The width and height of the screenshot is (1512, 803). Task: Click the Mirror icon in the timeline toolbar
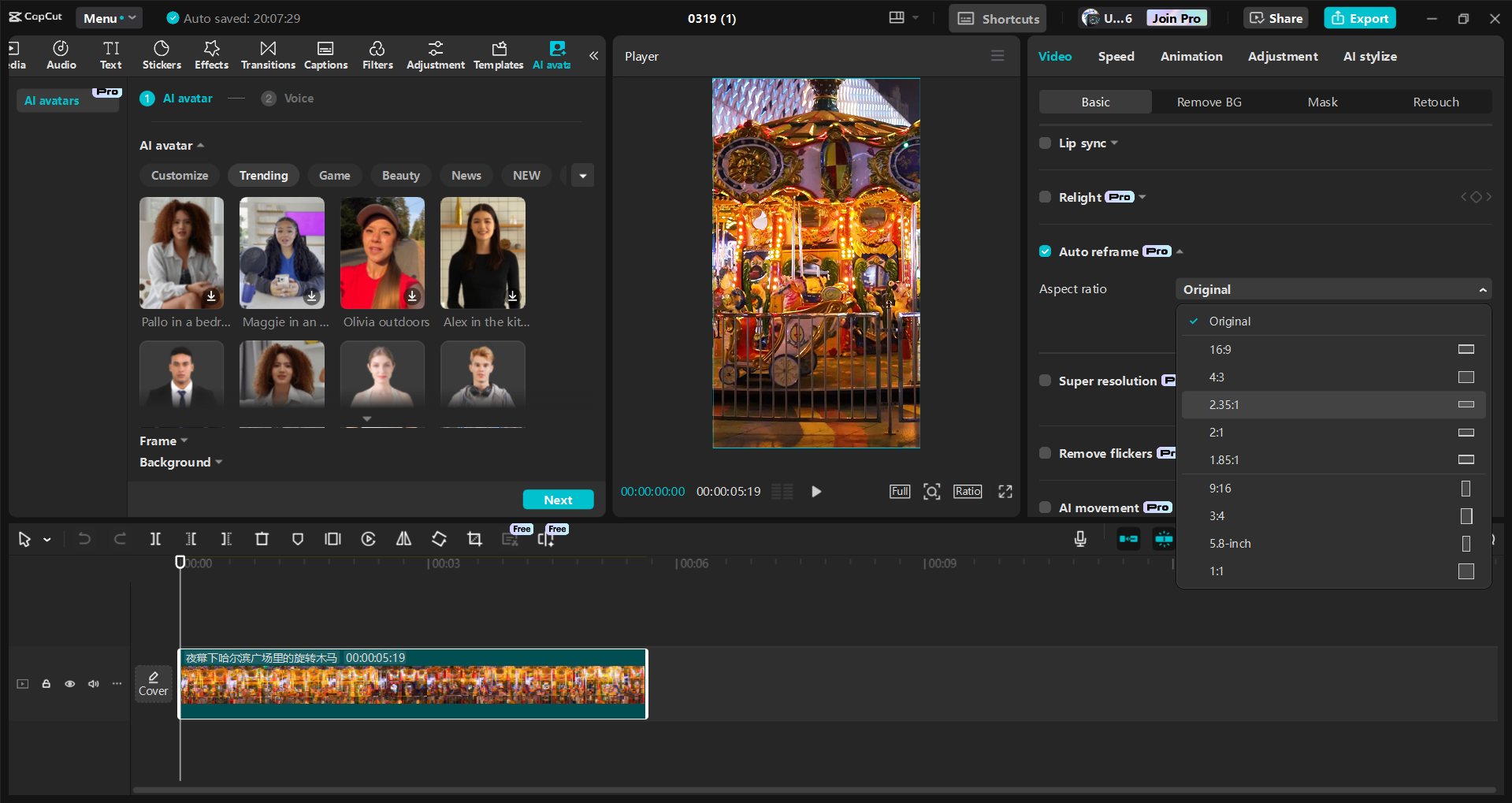point(403,539)
